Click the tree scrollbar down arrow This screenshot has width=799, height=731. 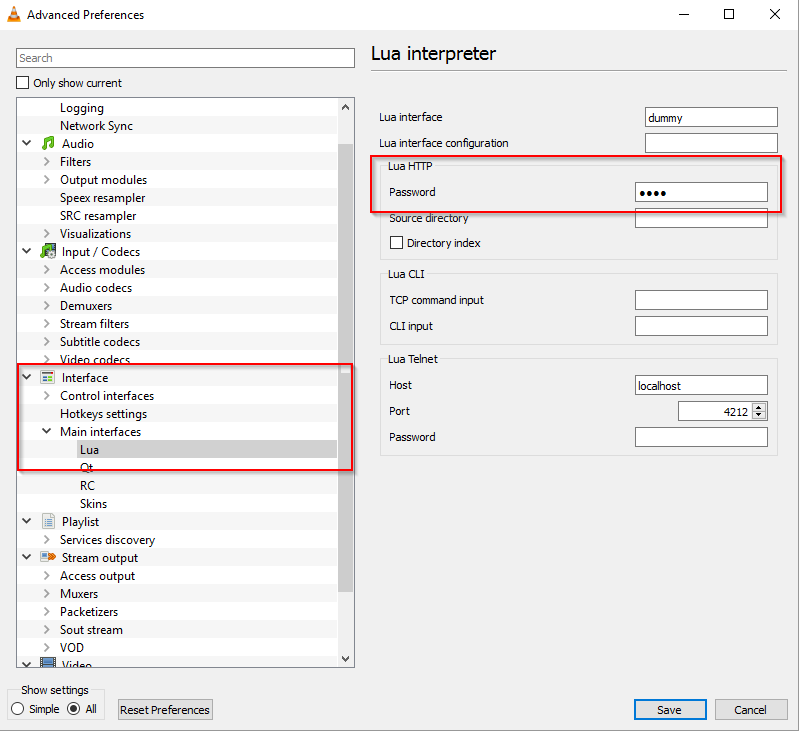pos(345,659)
